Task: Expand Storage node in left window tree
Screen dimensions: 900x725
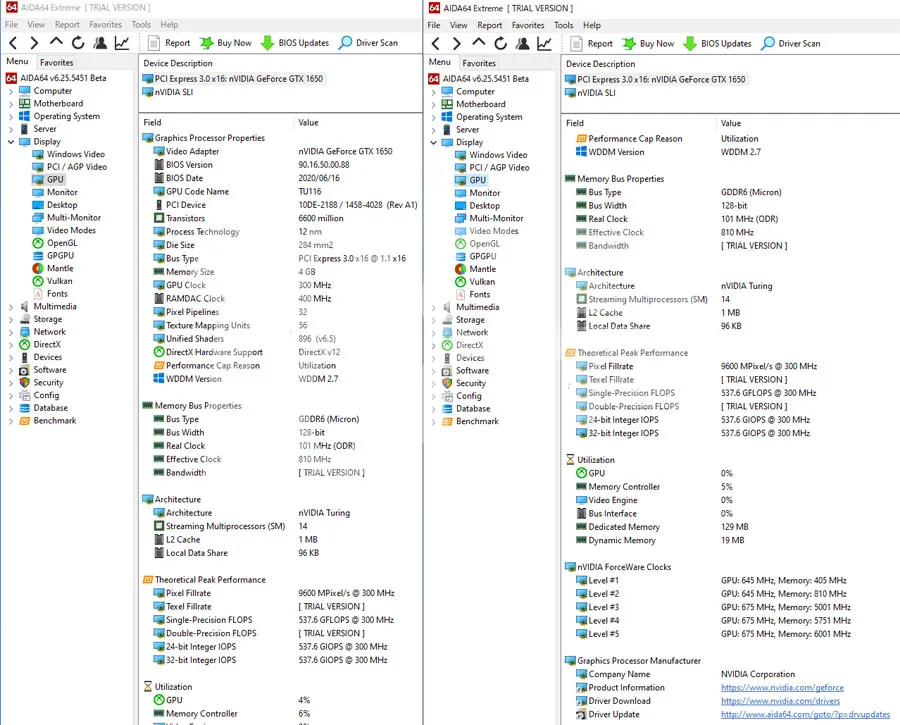Action: (11, 319)
